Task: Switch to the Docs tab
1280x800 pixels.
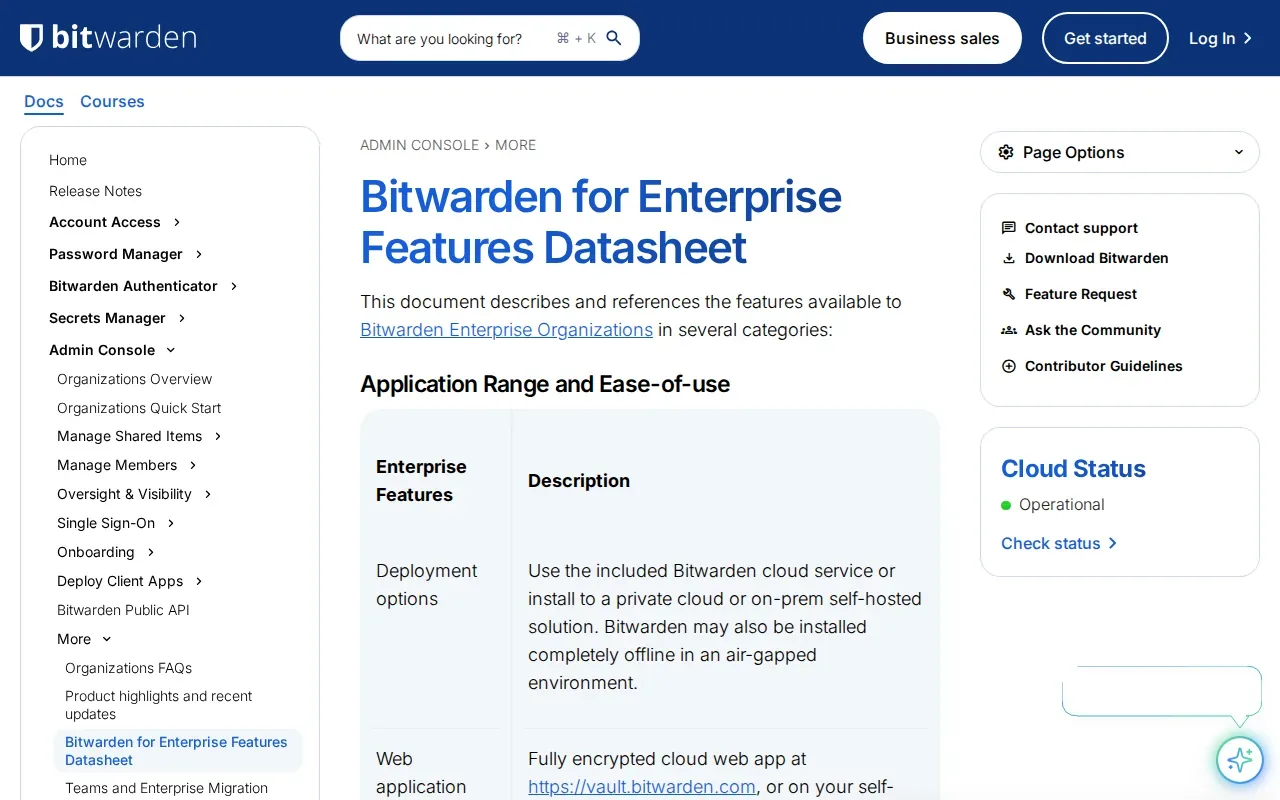Action: pos(44,102)
